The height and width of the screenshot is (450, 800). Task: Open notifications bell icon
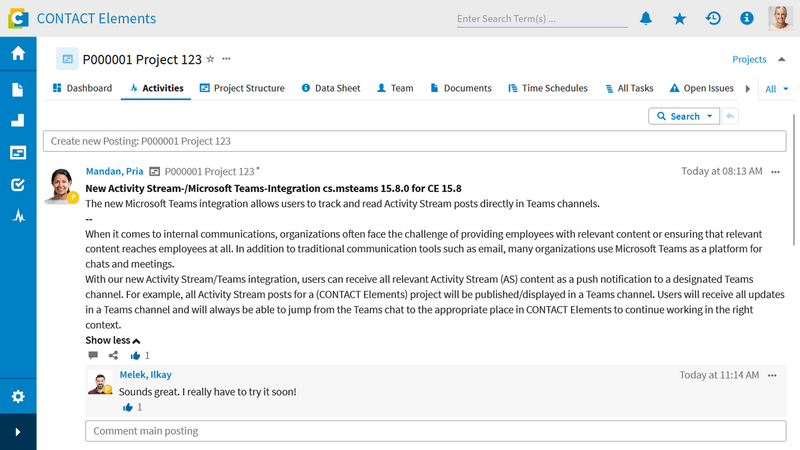(x=646, y=18)
